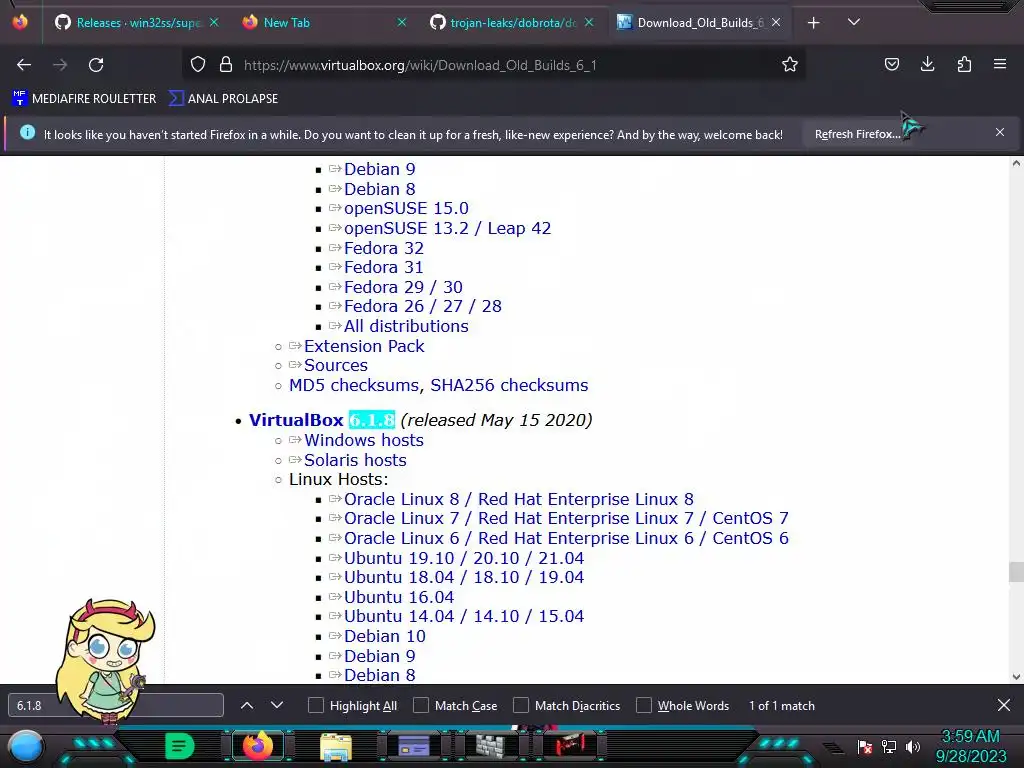Viewport: 1024px width, 768px height.
Task: Open the SHA256 checksums link
Action: [x=509, y=385]
